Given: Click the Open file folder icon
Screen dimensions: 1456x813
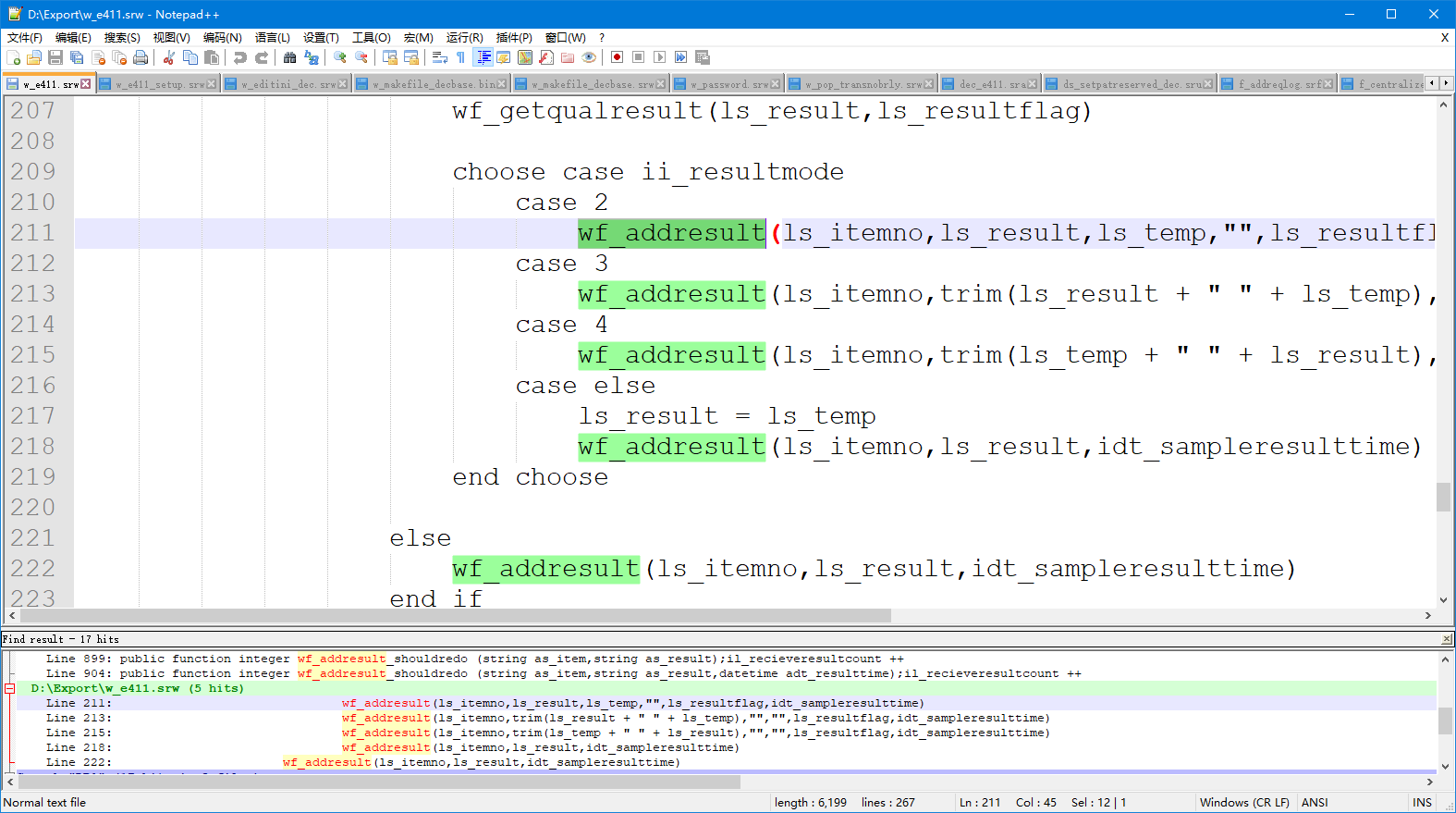Looking at the screenshot, I should pos(34,57).
